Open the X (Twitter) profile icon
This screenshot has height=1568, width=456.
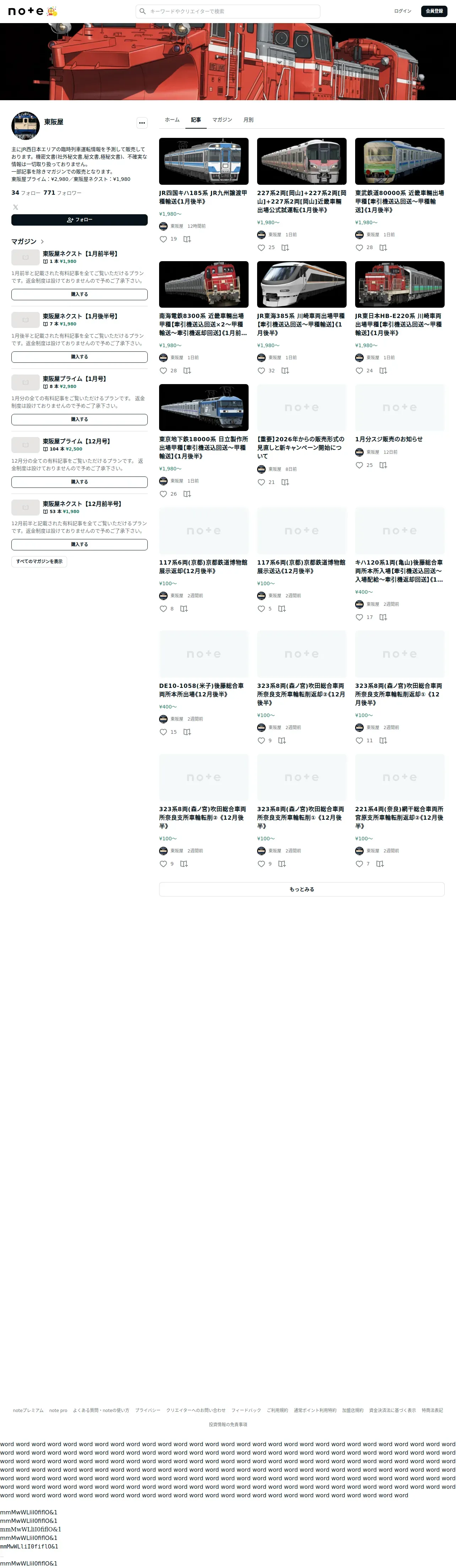coord(15,207)
